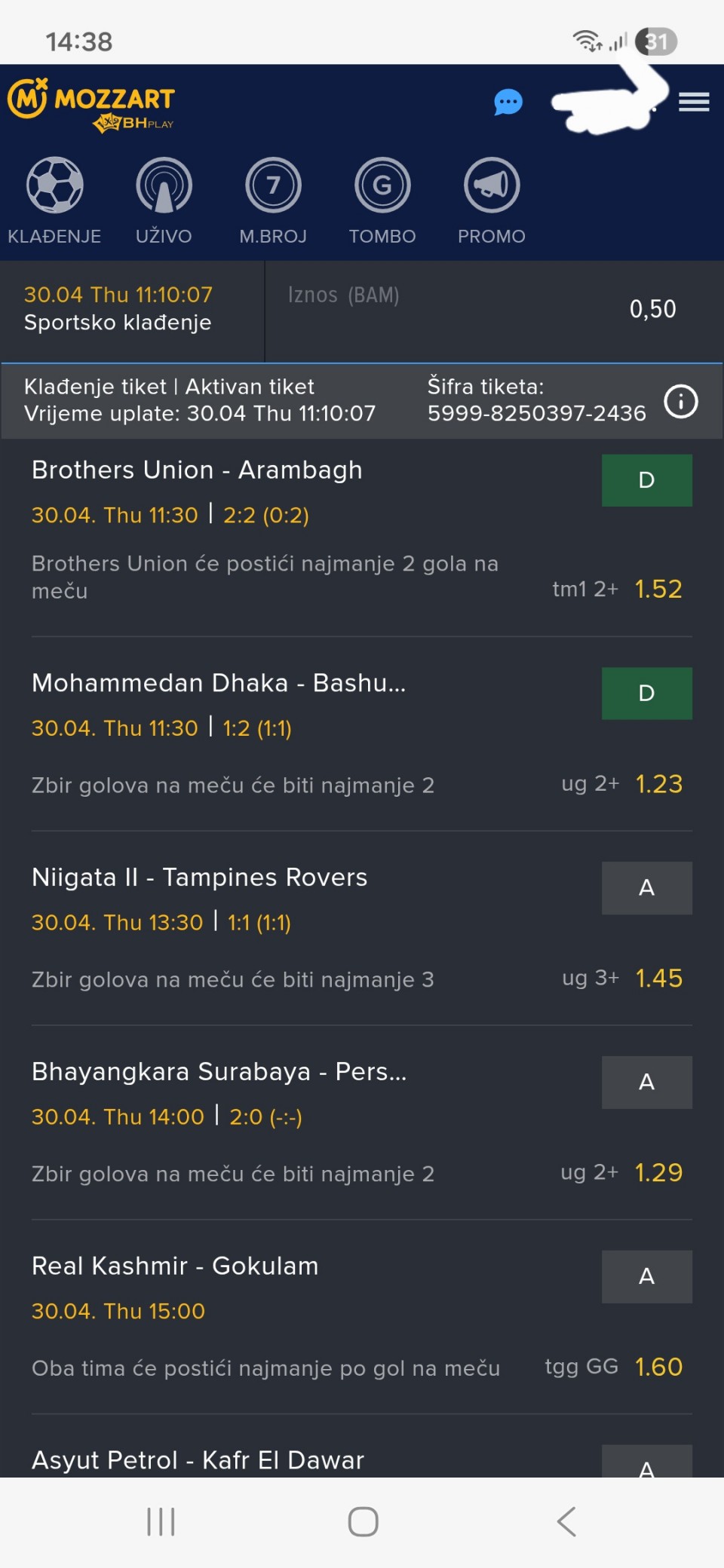This screenshot has height=1568, width=724.
Task: Click the Mozzart BH Play logo
Action: [x=92, y=104]
